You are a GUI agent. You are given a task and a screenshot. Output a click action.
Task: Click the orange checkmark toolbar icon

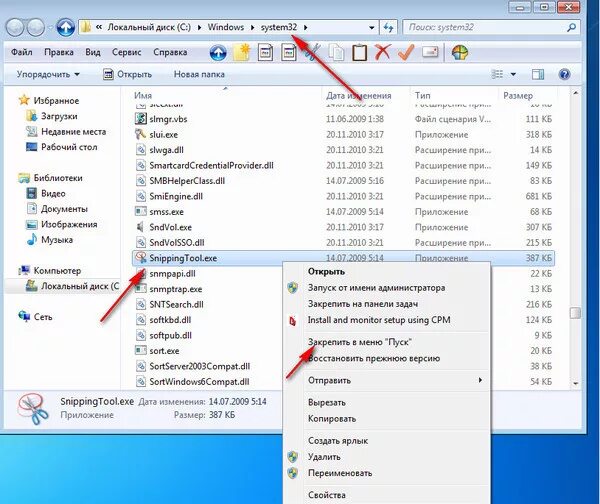tap(406, 52)
